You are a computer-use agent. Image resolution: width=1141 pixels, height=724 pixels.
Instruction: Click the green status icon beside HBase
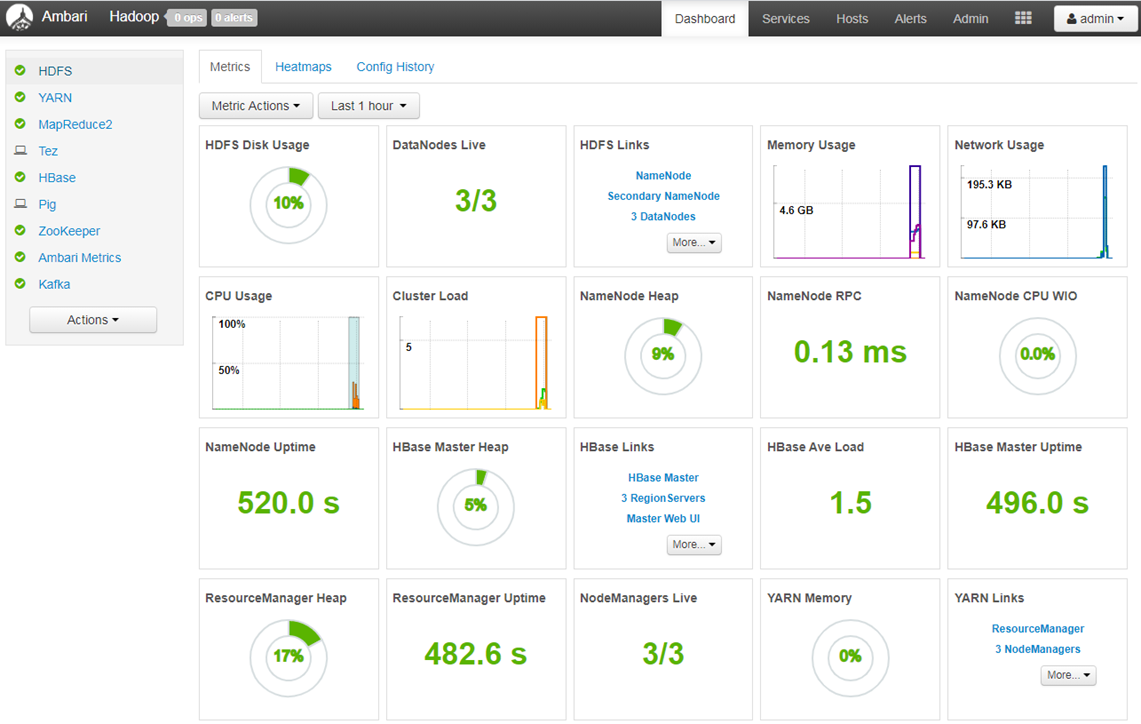[x=20, y=178]
